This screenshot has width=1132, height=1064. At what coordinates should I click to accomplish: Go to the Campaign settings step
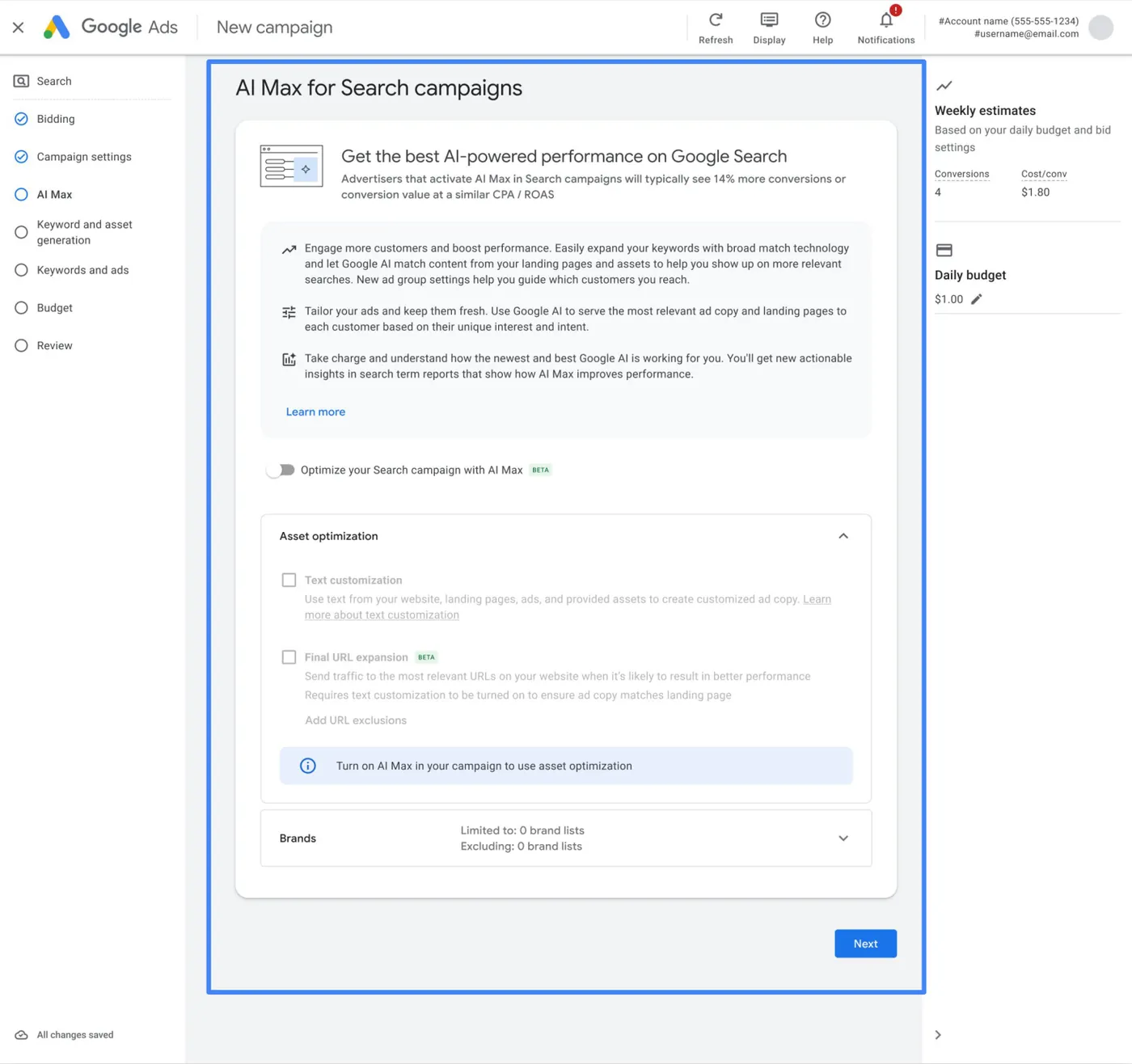coord(84,157)
